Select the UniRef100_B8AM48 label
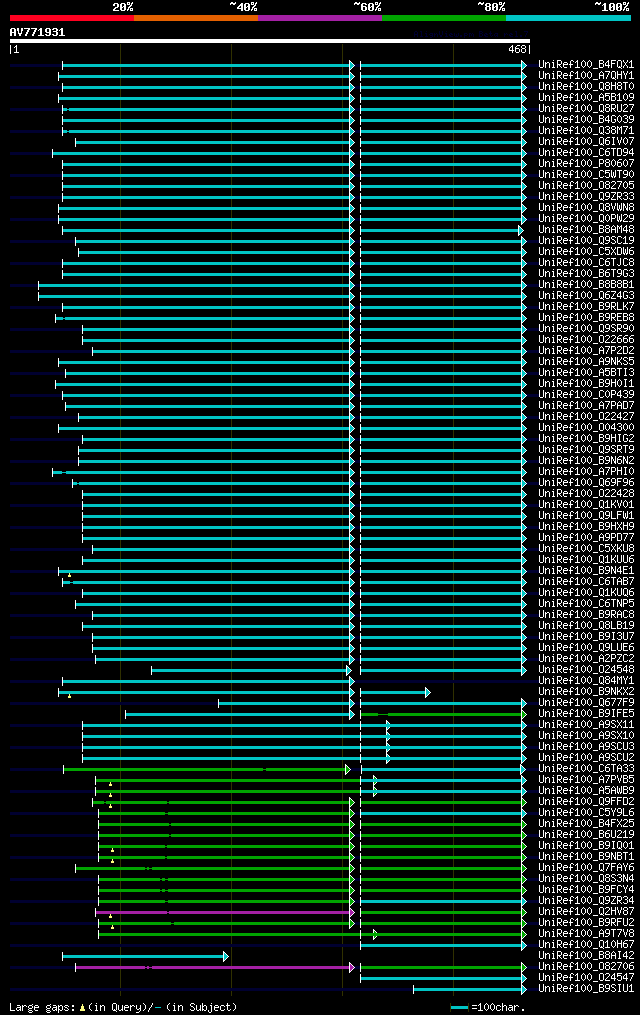The width and height of the screenshot is (640, 1015). [x=586, y=230]
